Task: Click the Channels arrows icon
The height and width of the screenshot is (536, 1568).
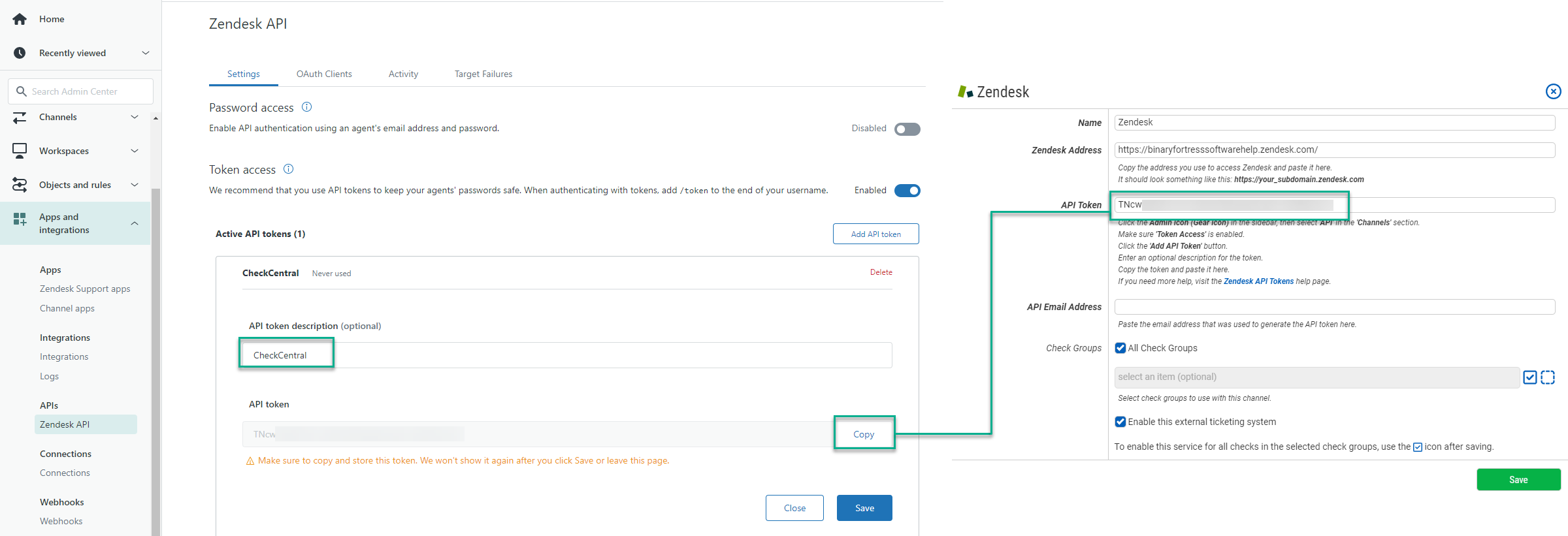Action: tap(20, 117)
